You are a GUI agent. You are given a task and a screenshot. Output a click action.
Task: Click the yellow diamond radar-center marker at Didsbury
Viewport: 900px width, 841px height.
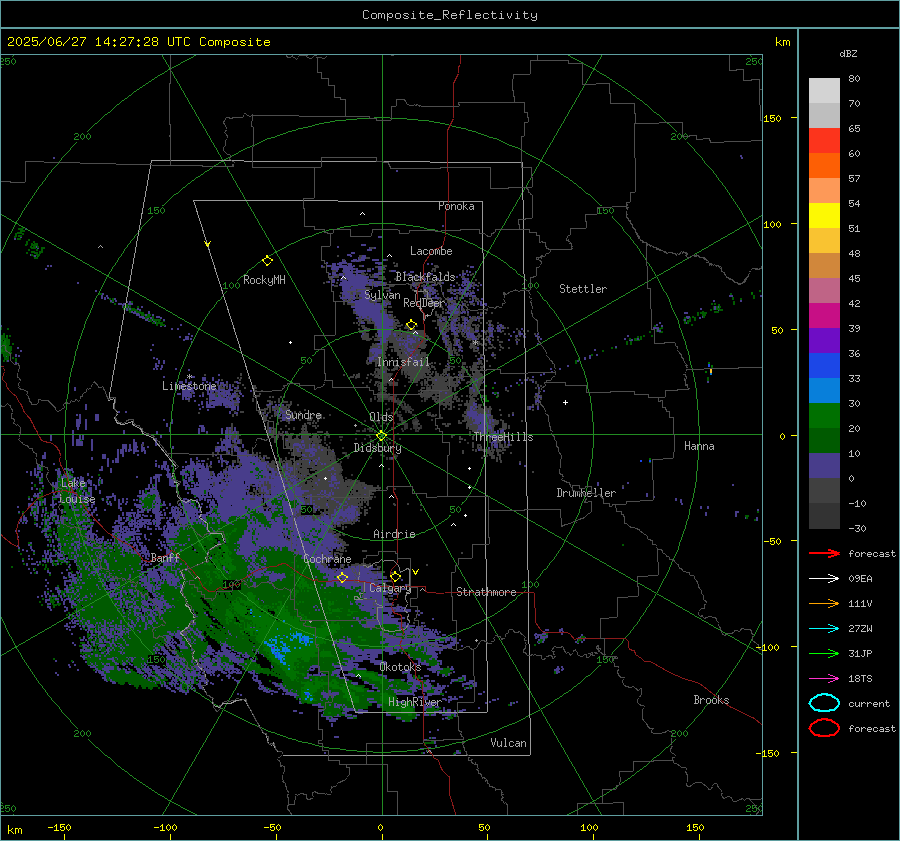pyautogui.click(x=381, y=436)
